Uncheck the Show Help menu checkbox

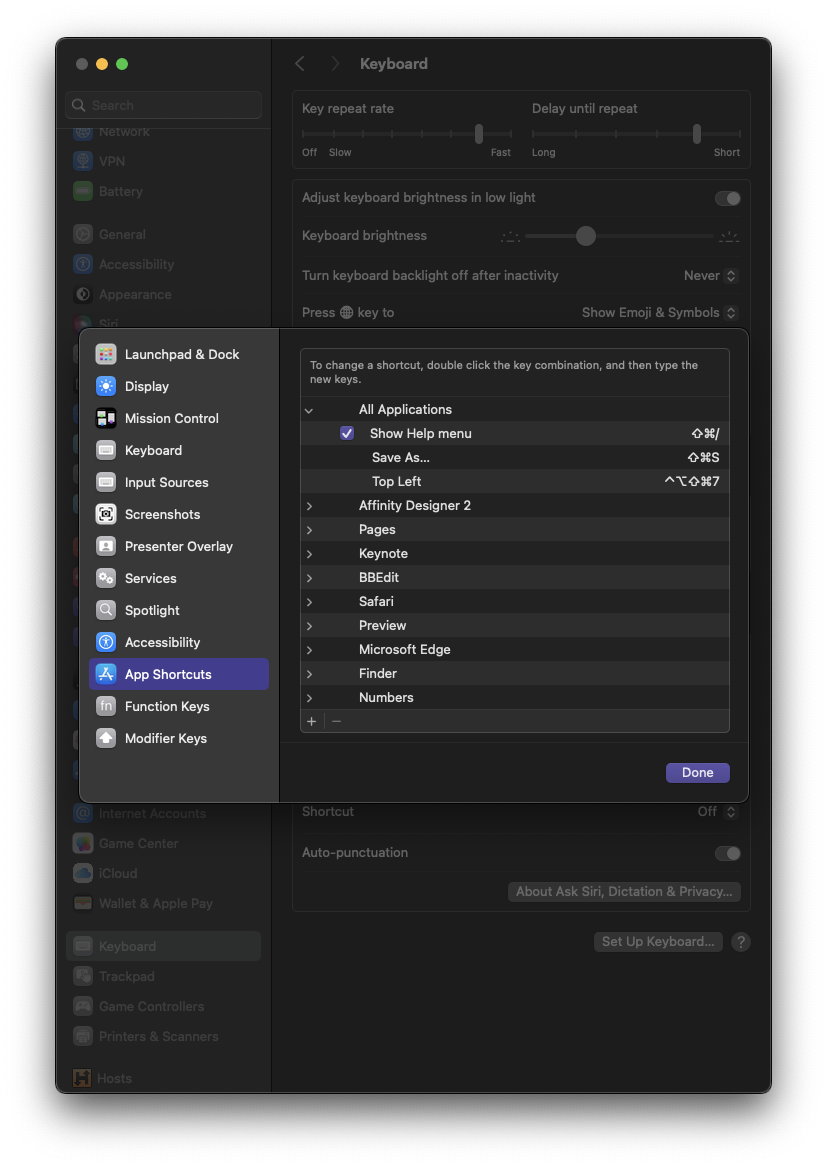tap(347, 433)
